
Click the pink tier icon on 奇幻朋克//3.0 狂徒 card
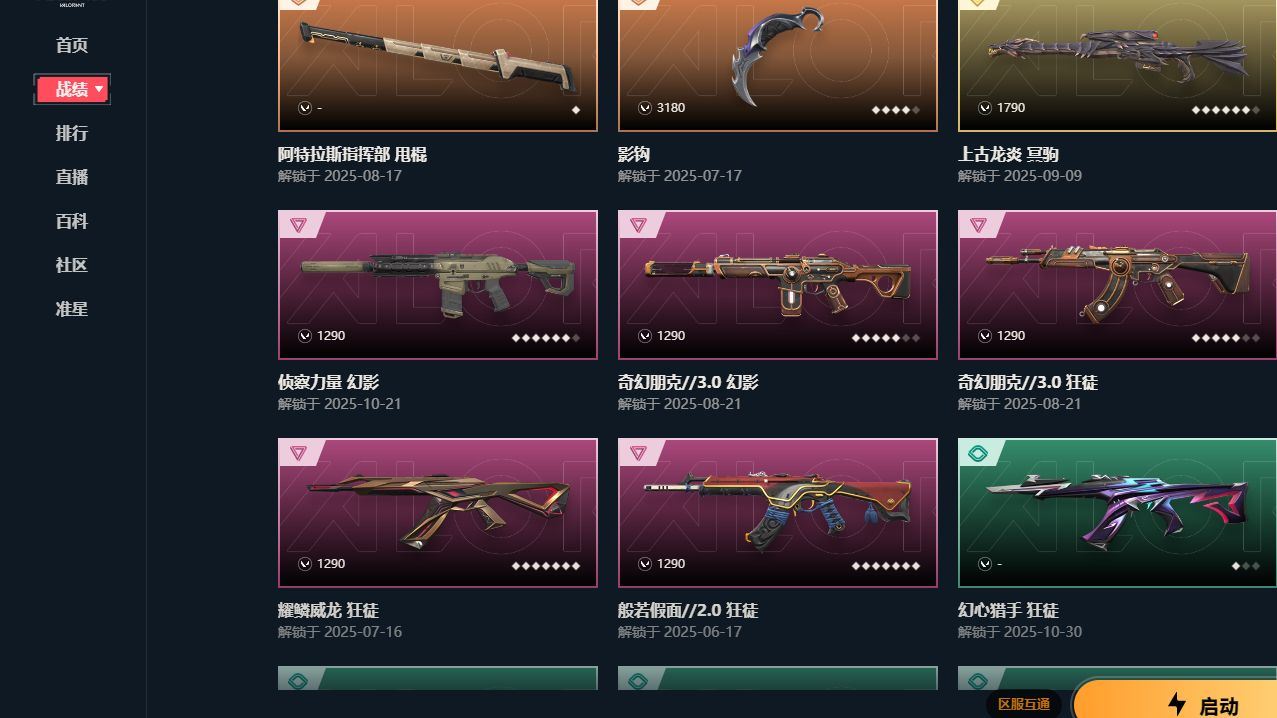[x=978, y=225]
